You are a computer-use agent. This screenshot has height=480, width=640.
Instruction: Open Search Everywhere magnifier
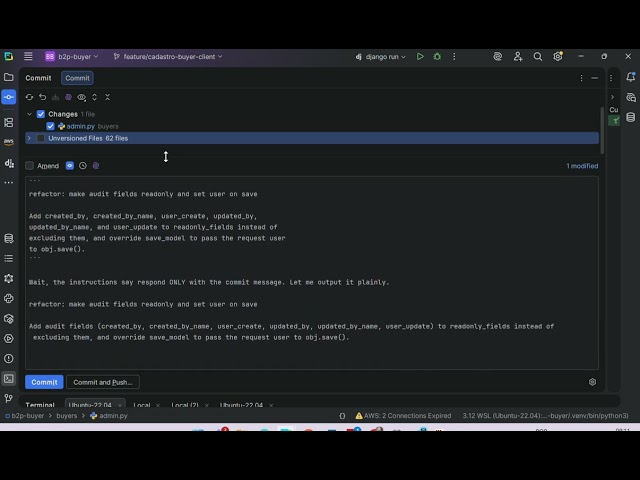click(538, 56)
